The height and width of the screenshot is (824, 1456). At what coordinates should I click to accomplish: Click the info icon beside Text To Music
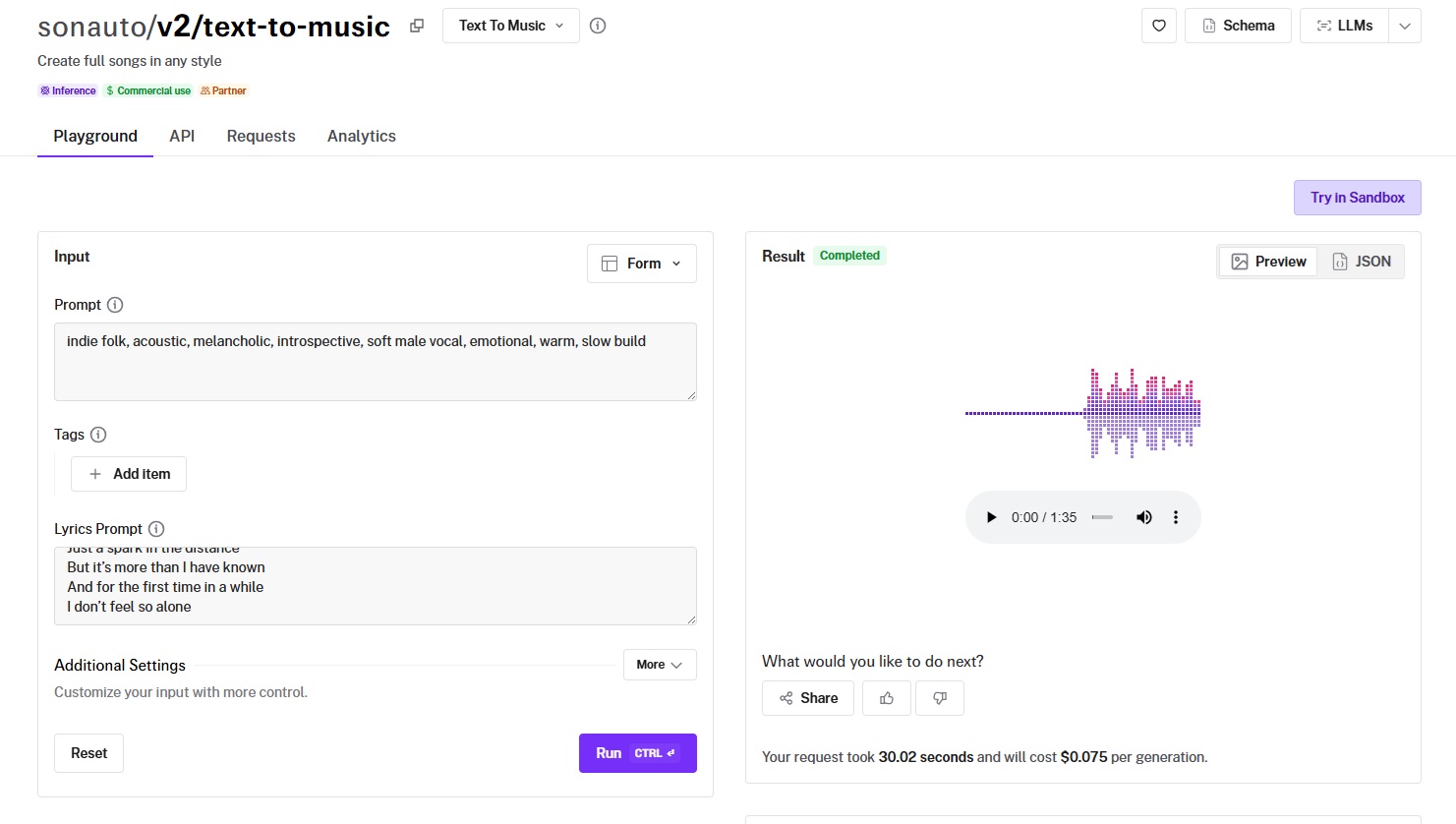click(x=598, y=26)
